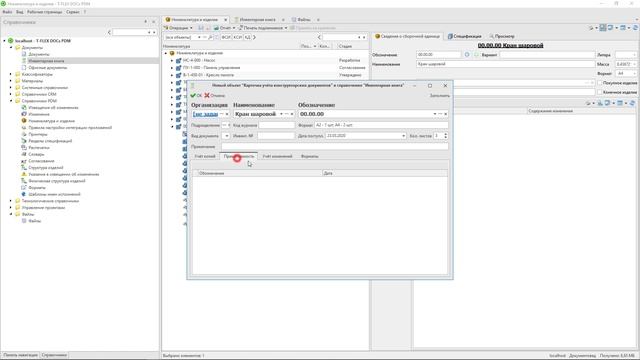The height and width of the screenshot is (360, 640).
Task: Click Шаблоны имен исполнений icon
Action: tap(24, 194)
